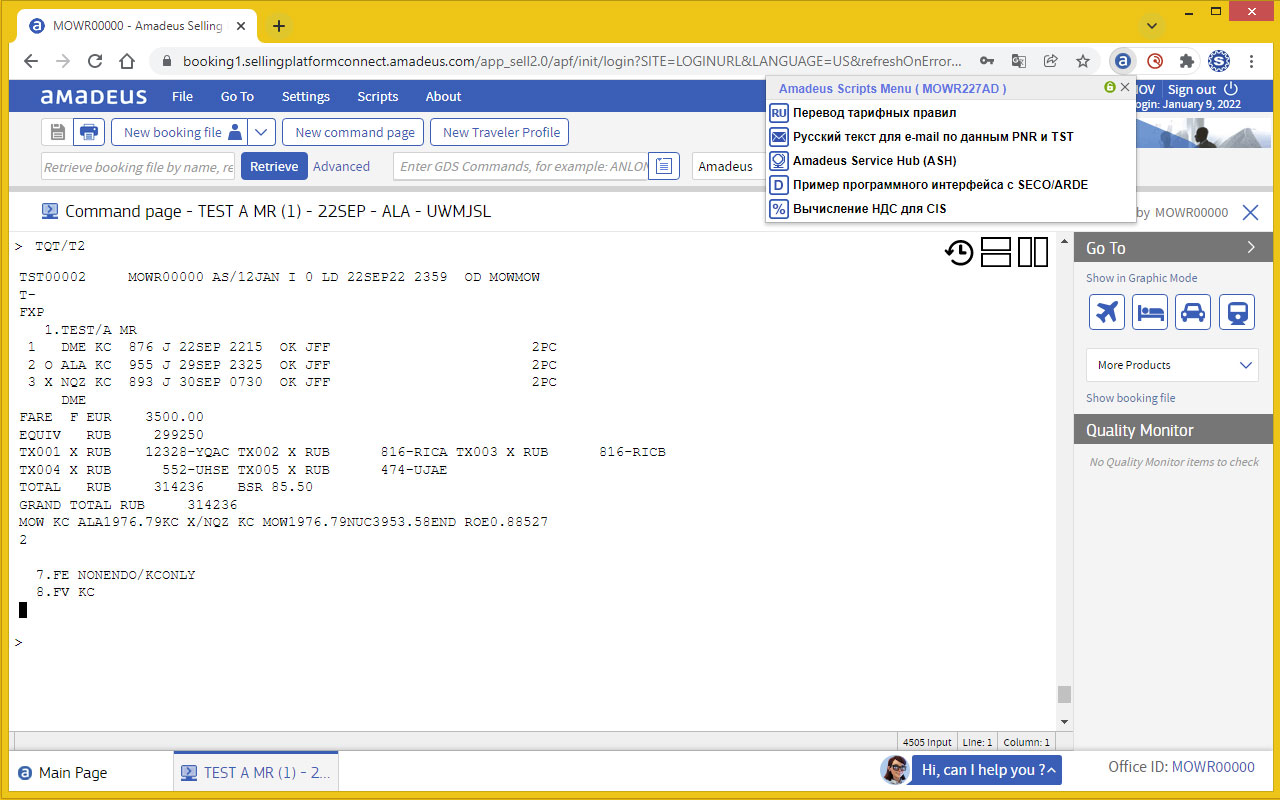1280x800 pixels.
Task: Click the chat assistant avatar icon
Action: (x=895, y=769)
